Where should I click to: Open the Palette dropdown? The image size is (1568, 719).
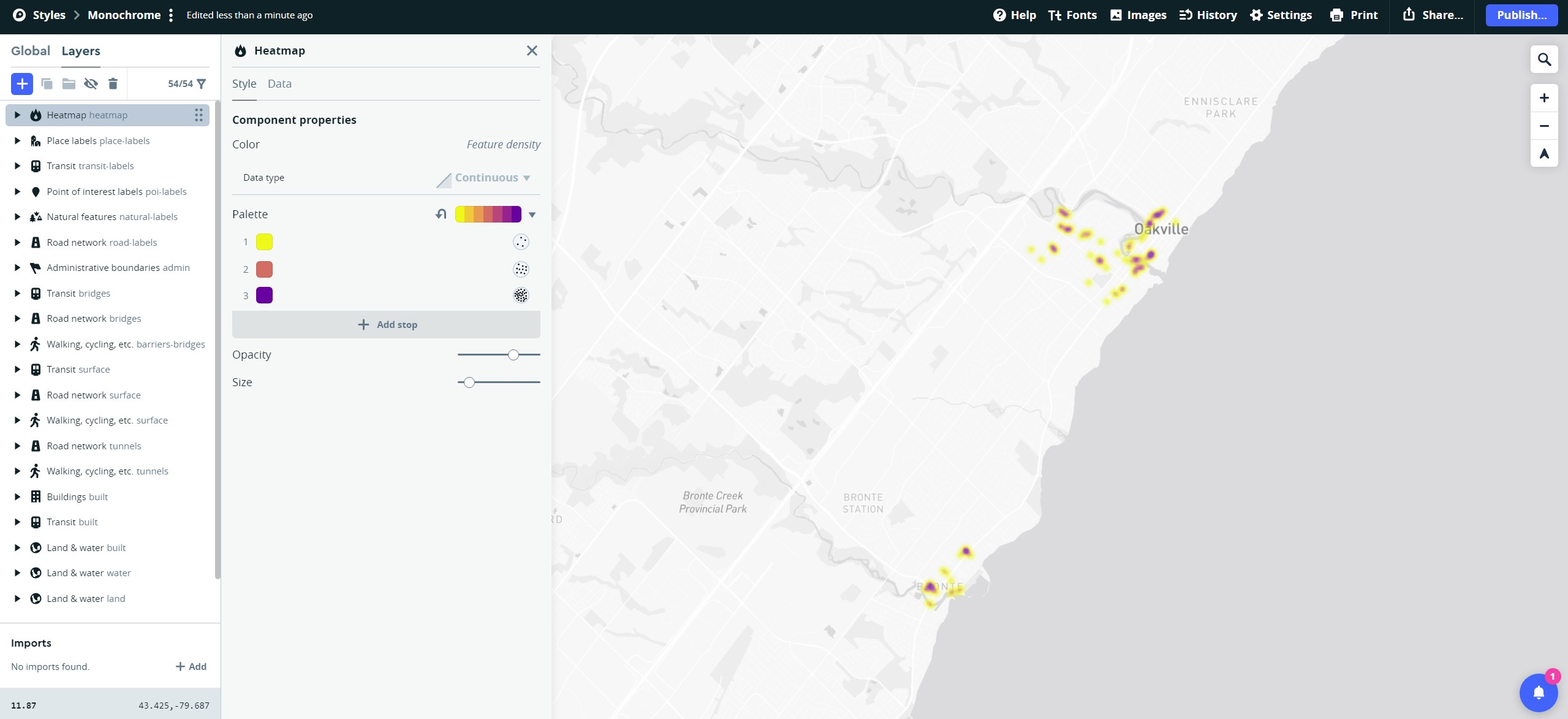coord(531,214)
